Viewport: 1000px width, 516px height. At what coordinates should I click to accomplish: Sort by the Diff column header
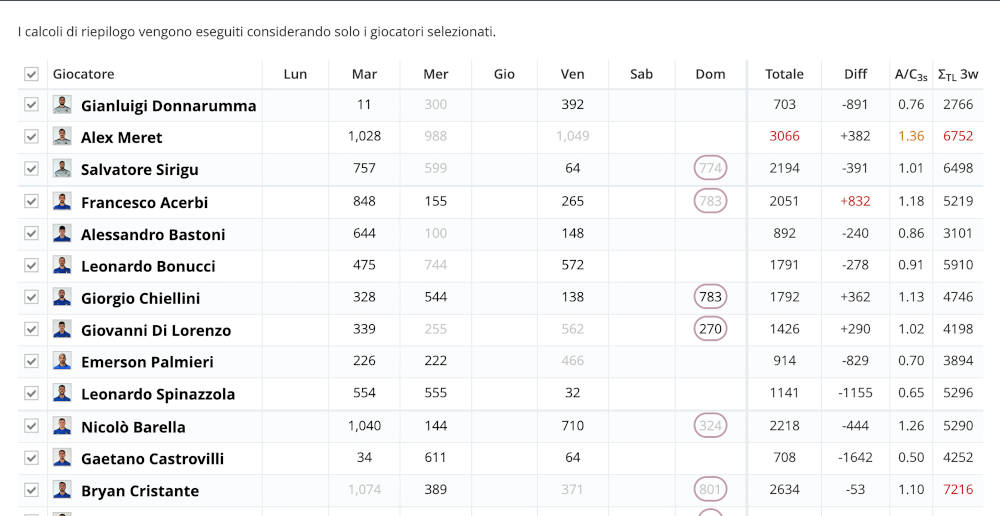[x=855, y=74]
